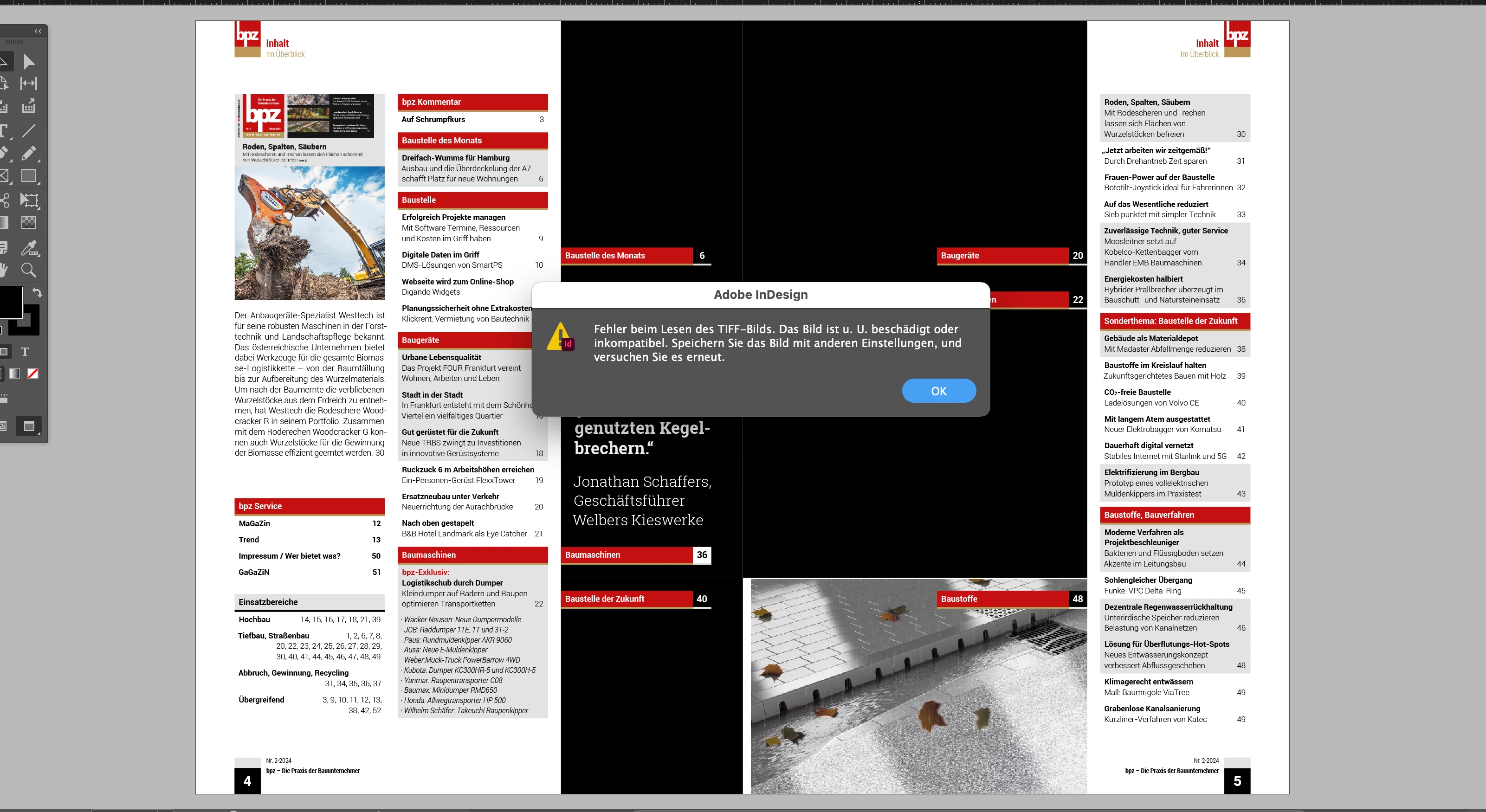The width and height of the screenshot is (1486, 812).
Task: Swap fill and stroke colors arrow
Action: pos(38,292)
